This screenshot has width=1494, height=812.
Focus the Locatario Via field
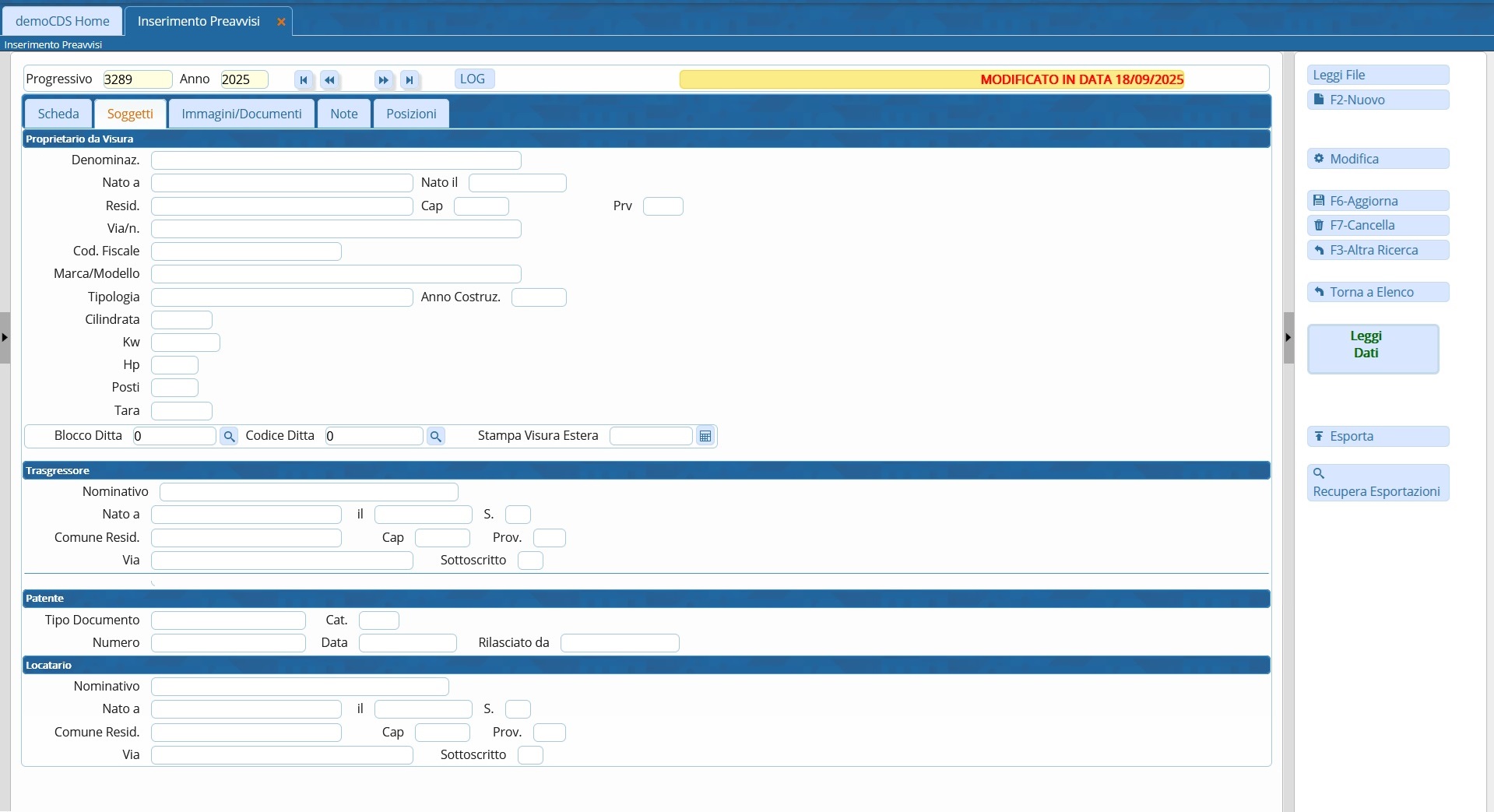(x=282, y=755)
